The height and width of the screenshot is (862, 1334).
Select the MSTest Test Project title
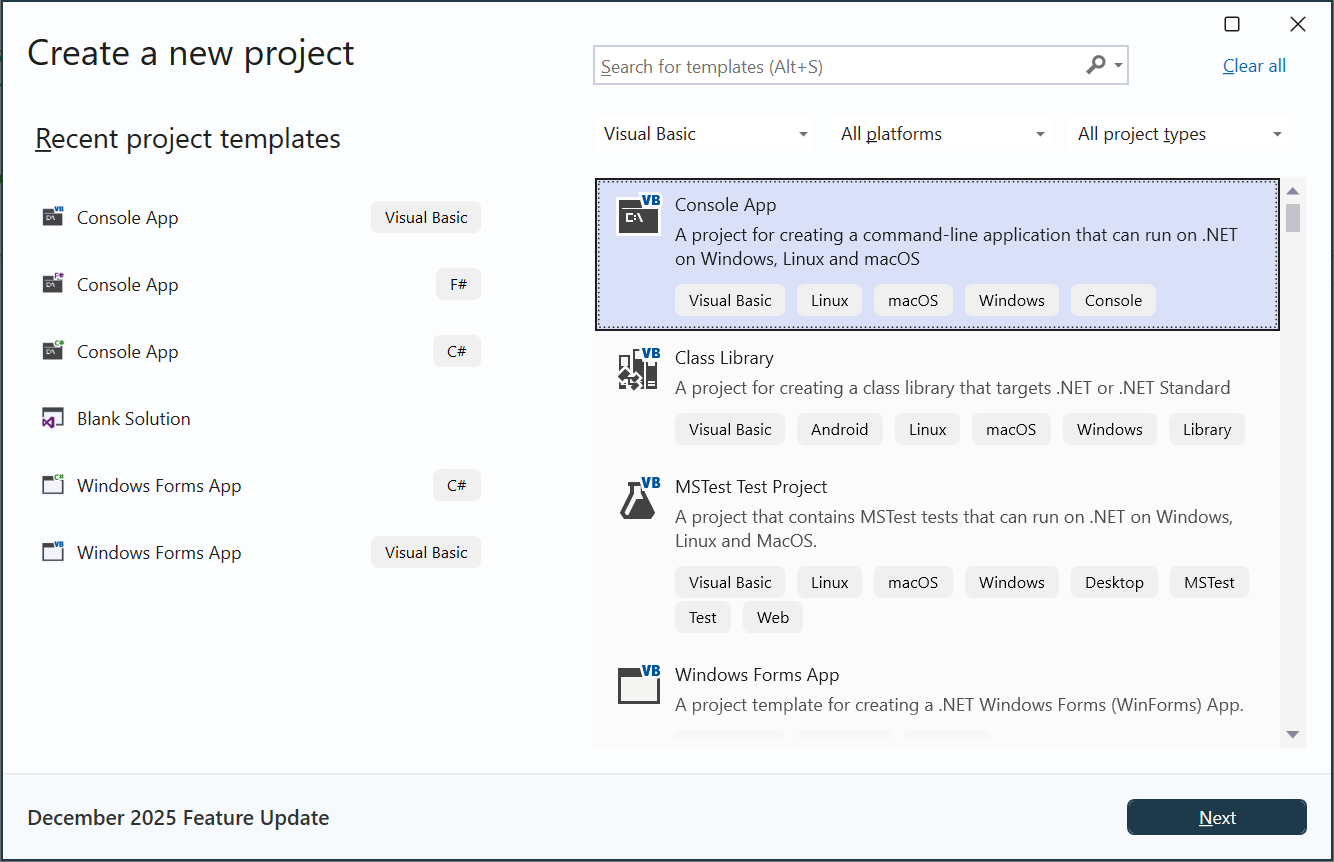[x=751, y=486]
